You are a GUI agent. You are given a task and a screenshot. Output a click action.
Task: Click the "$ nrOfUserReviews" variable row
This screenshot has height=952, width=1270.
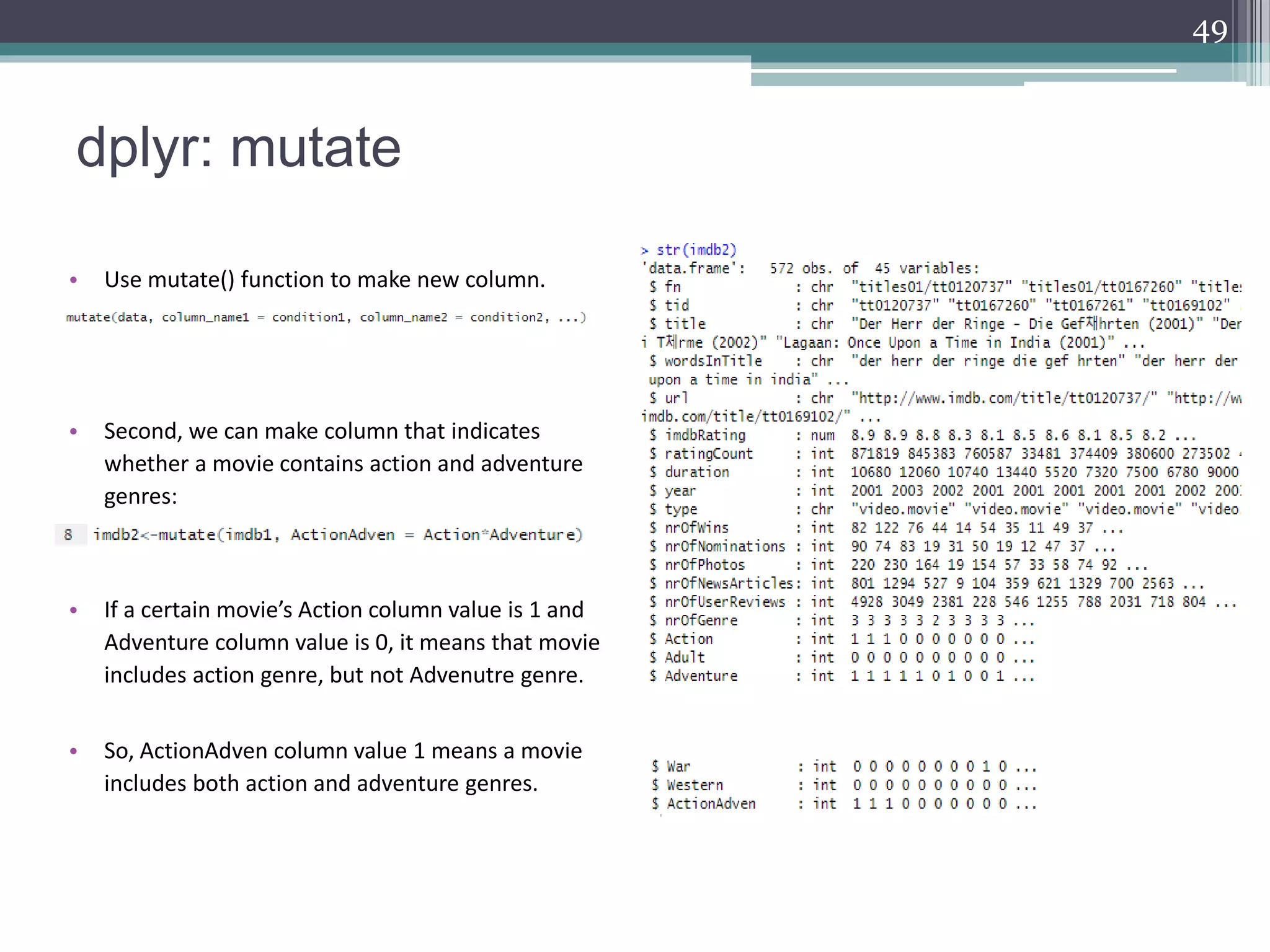click(943, 602)
